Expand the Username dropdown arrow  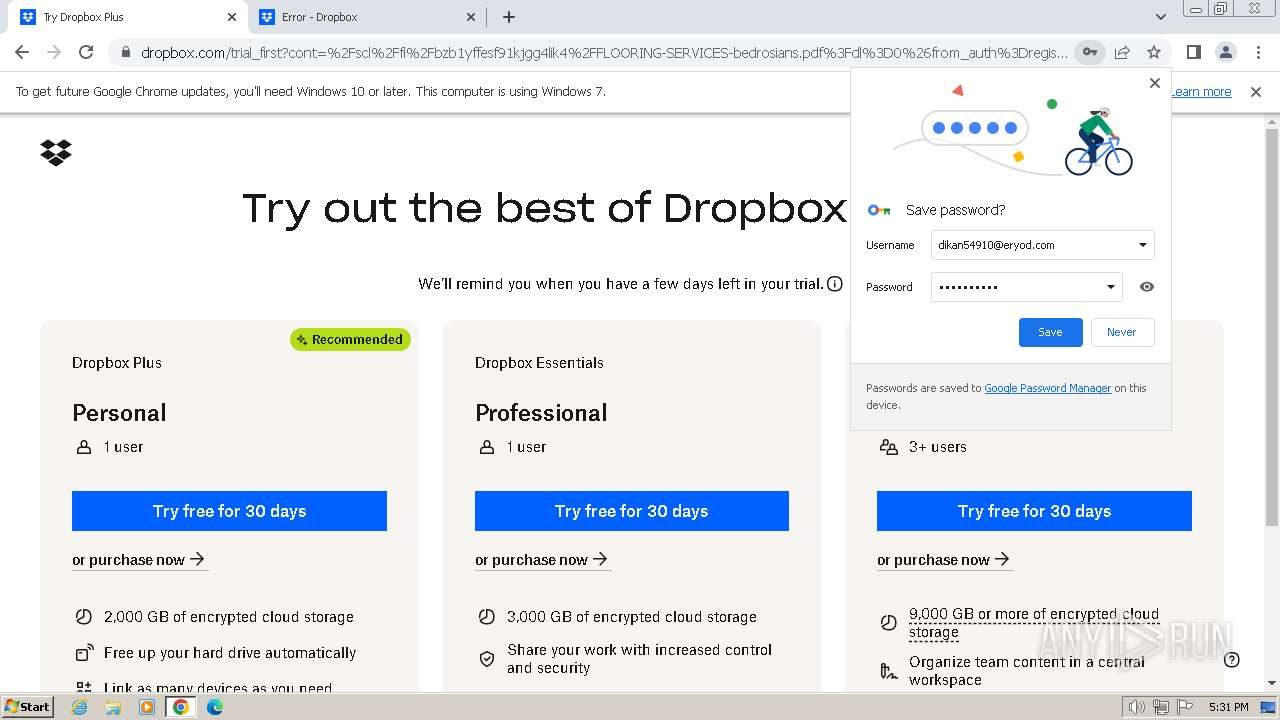click(x=1143, y=245)
